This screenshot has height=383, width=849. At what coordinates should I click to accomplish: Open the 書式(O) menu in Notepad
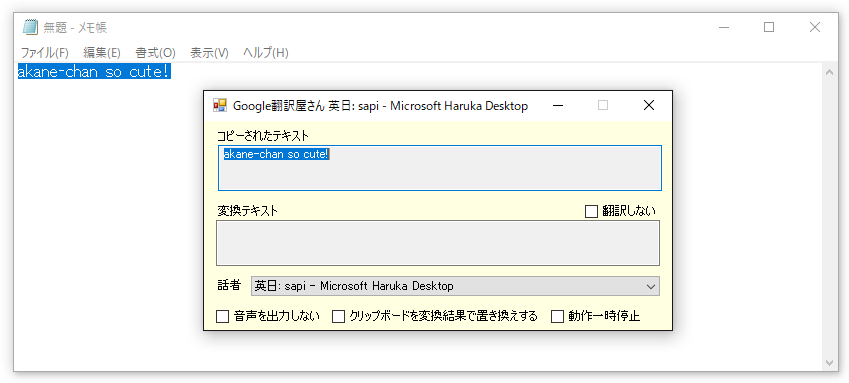pos(155,53)
